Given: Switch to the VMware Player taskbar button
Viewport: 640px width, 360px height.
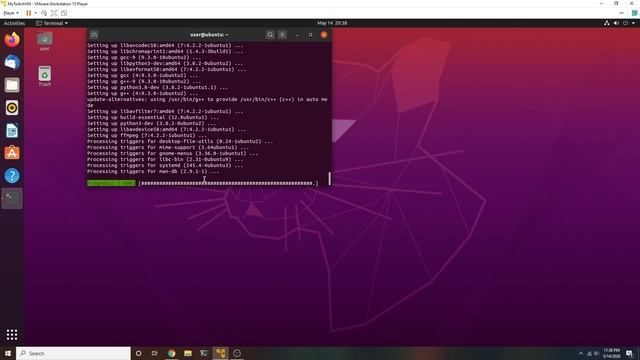Looking at the screenshot, I should tap(220, 353).
